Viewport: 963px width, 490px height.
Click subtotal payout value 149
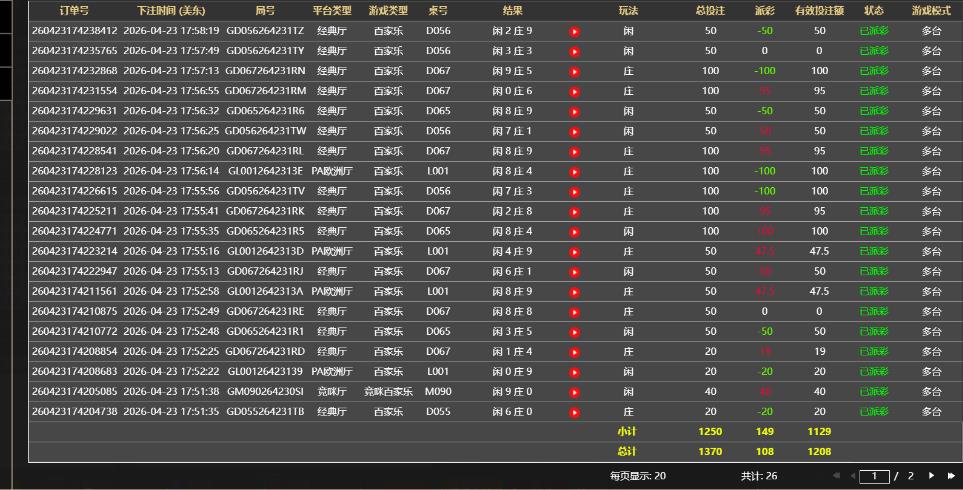tap(765, 432)
